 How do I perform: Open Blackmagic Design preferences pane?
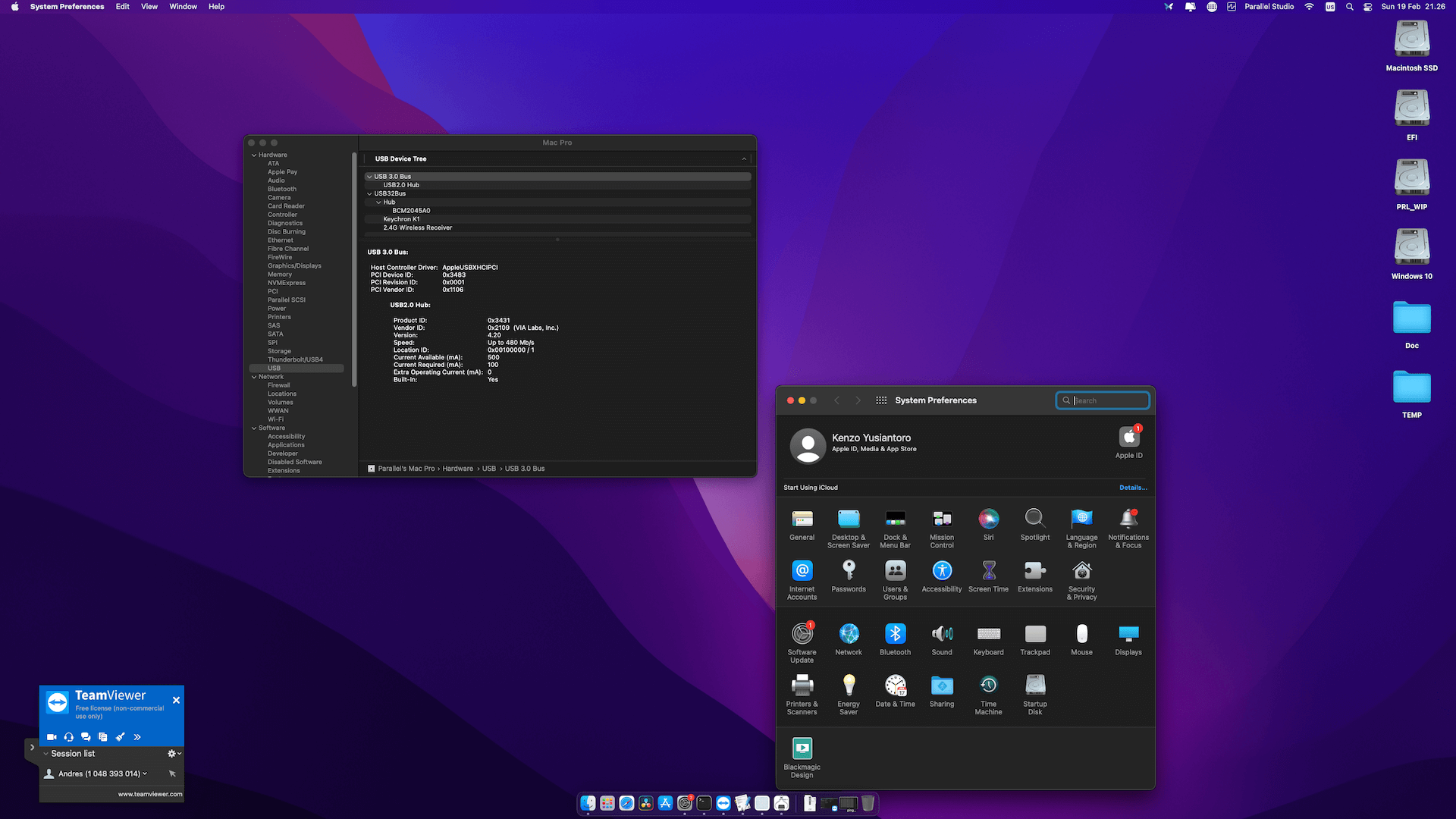(x=802, y=758)
